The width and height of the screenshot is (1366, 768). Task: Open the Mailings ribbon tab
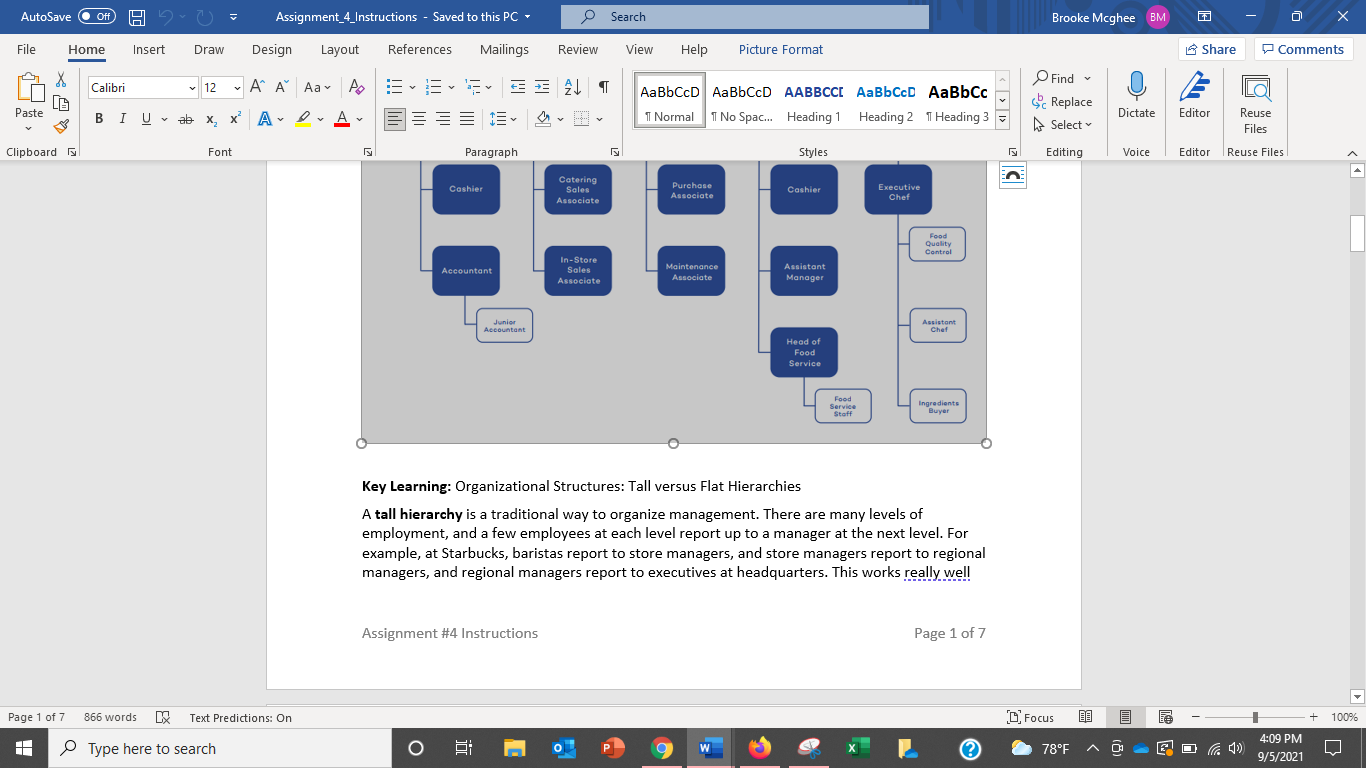pyautogui.click(x=504, y=49)
